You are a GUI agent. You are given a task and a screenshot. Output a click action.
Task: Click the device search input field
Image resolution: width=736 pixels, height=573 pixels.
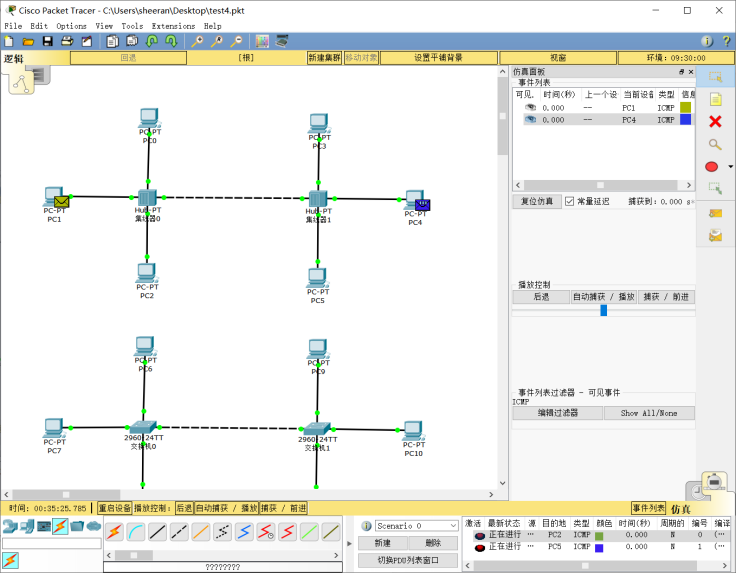click(52, 543)
